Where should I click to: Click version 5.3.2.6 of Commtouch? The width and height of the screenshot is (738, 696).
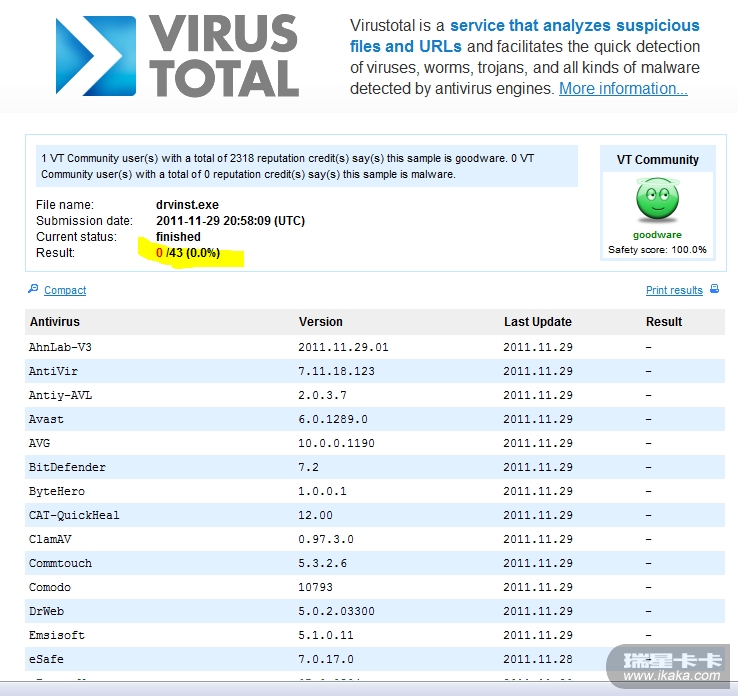[x=322, y=563]
